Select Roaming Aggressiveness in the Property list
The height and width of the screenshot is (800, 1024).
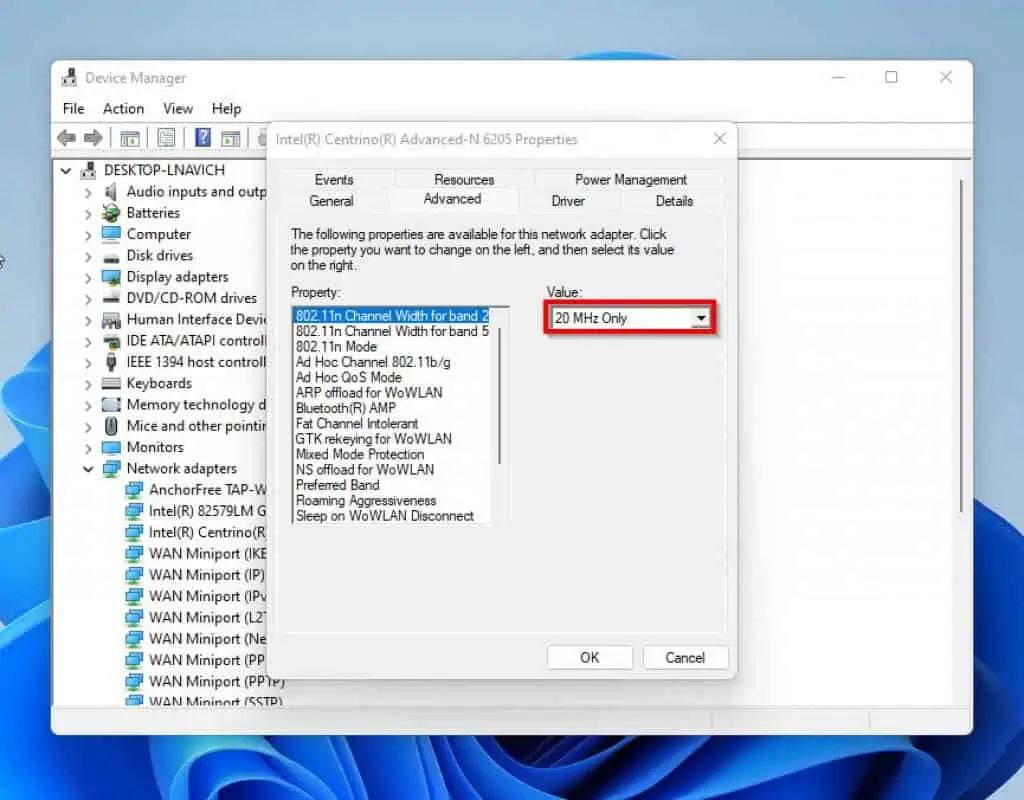point(366,501)
